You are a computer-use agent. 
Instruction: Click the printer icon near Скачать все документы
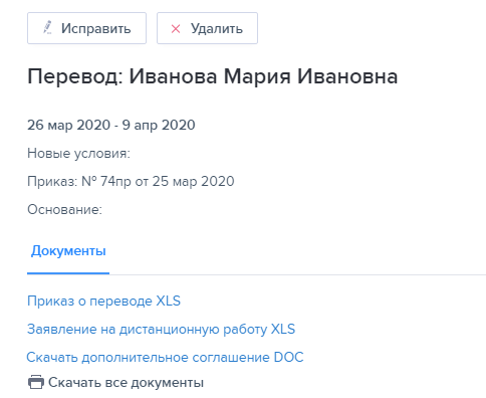click(x=36, y=382)
